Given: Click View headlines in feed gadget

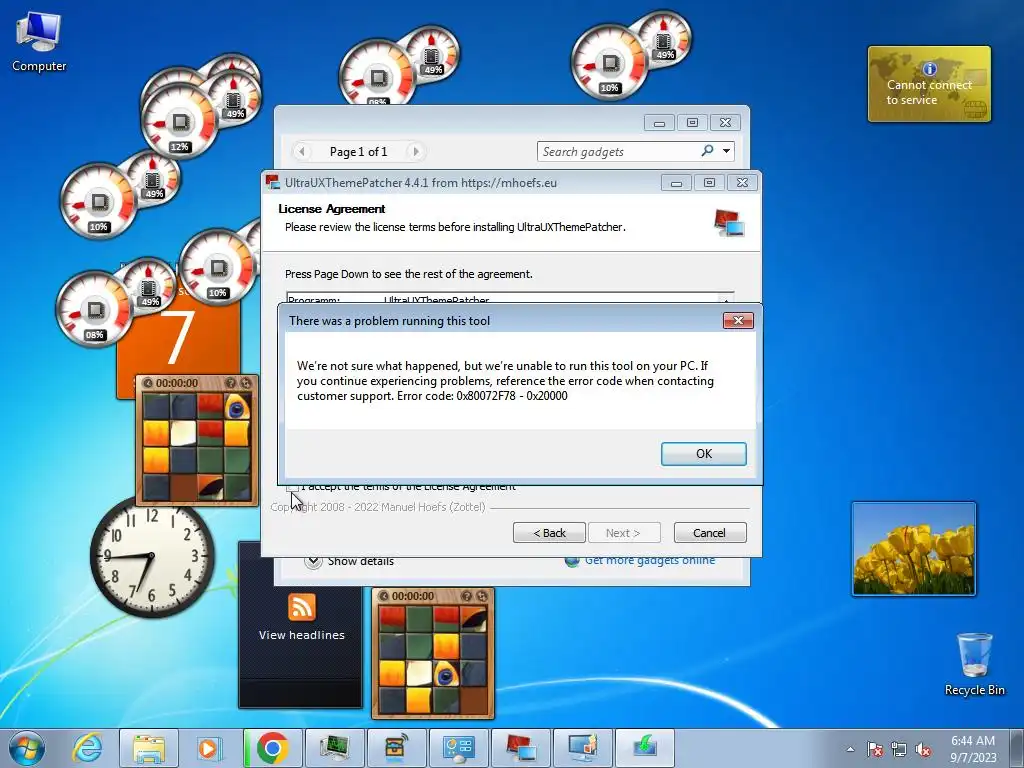Looking at the screenshot, I should tap(301, 635).
